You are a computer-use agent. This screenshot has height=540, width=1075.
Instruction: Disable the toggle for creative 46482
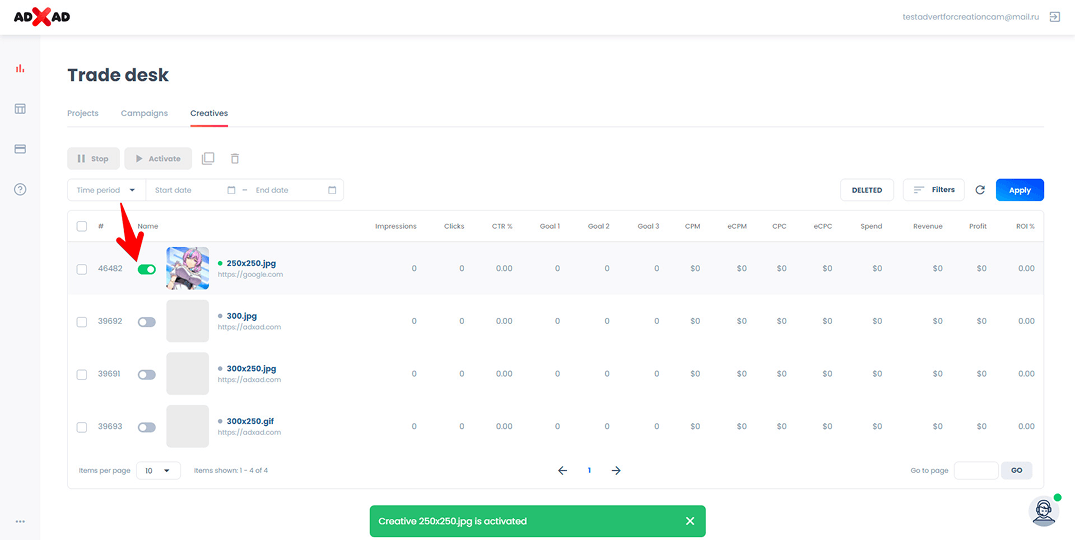pyautogui.click(x=147, y=269)
